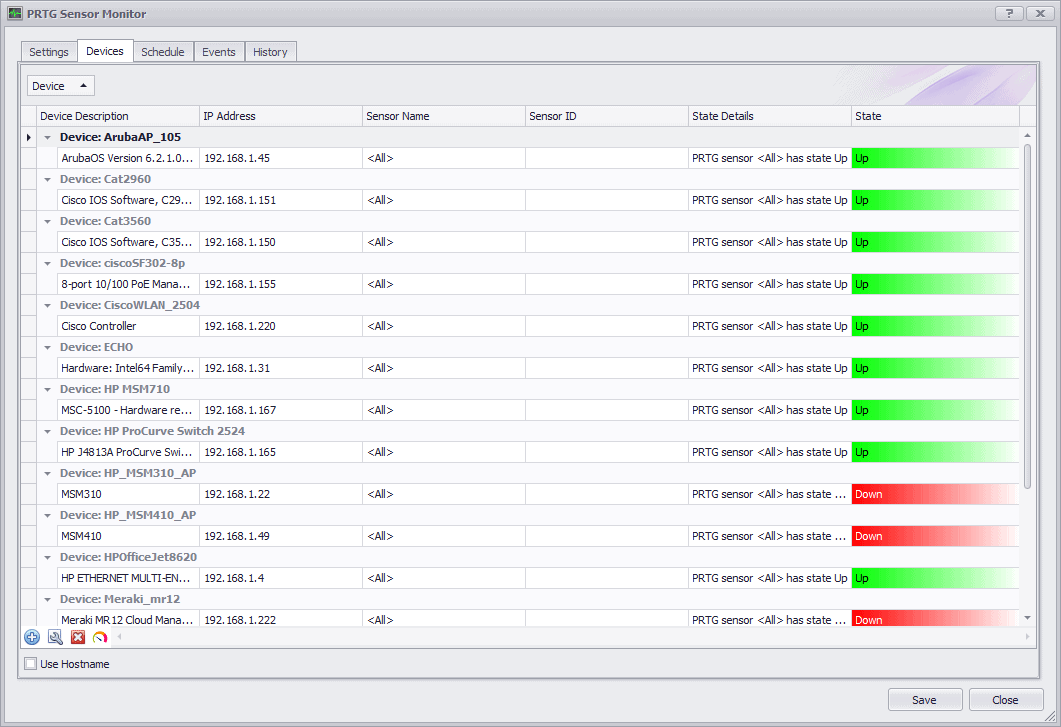1061x727 pixels.
Task: Go to the Events tab
Action: (219, 51)
